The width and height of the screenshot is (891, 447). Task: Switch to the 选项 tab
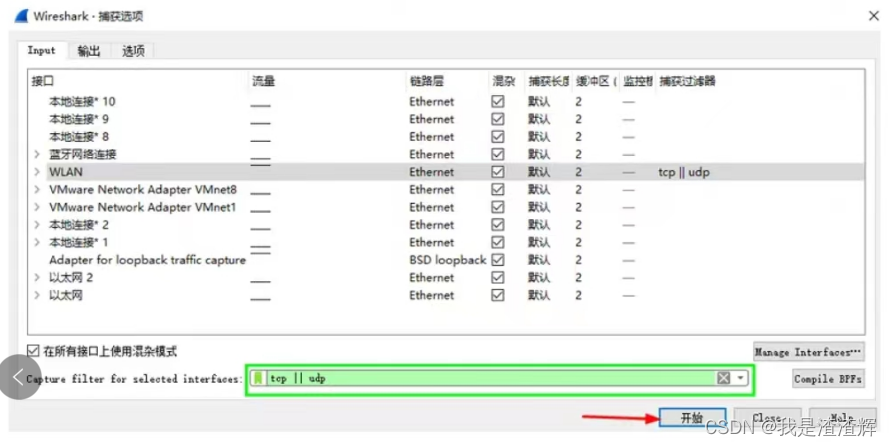click(133, 51)
